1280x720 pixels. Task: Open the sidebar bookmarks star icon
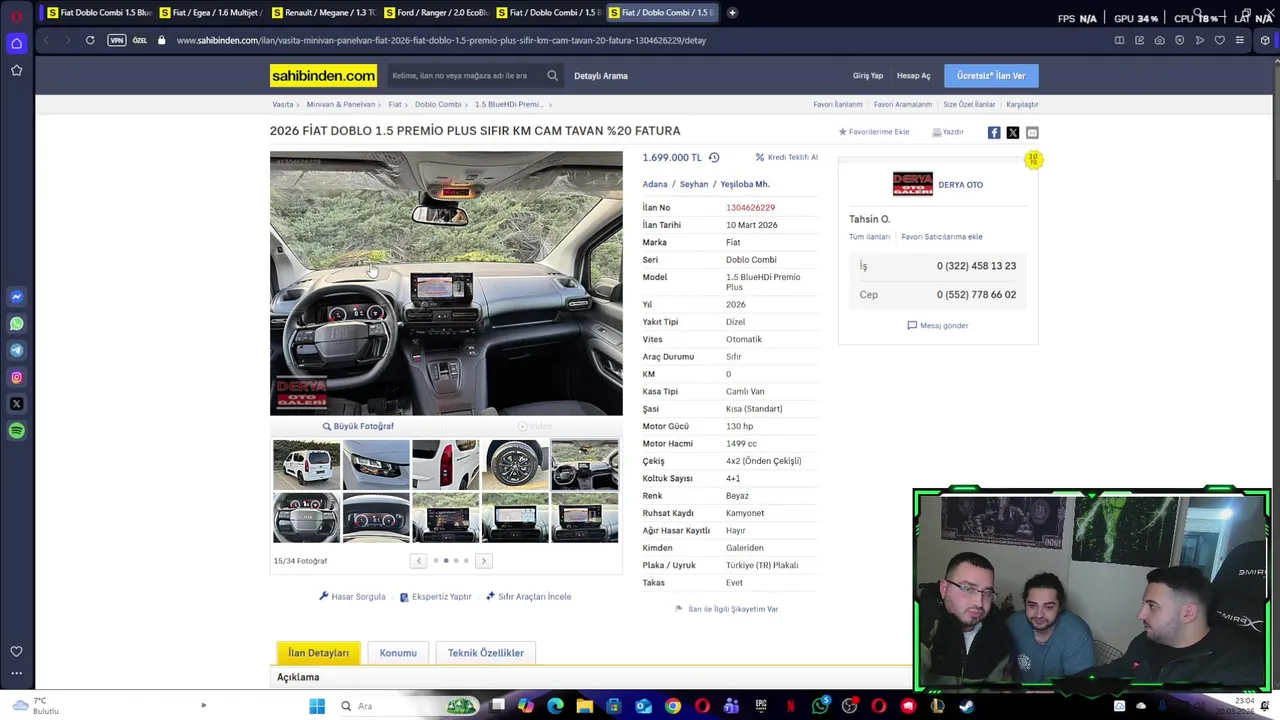(x=16, y=70)
